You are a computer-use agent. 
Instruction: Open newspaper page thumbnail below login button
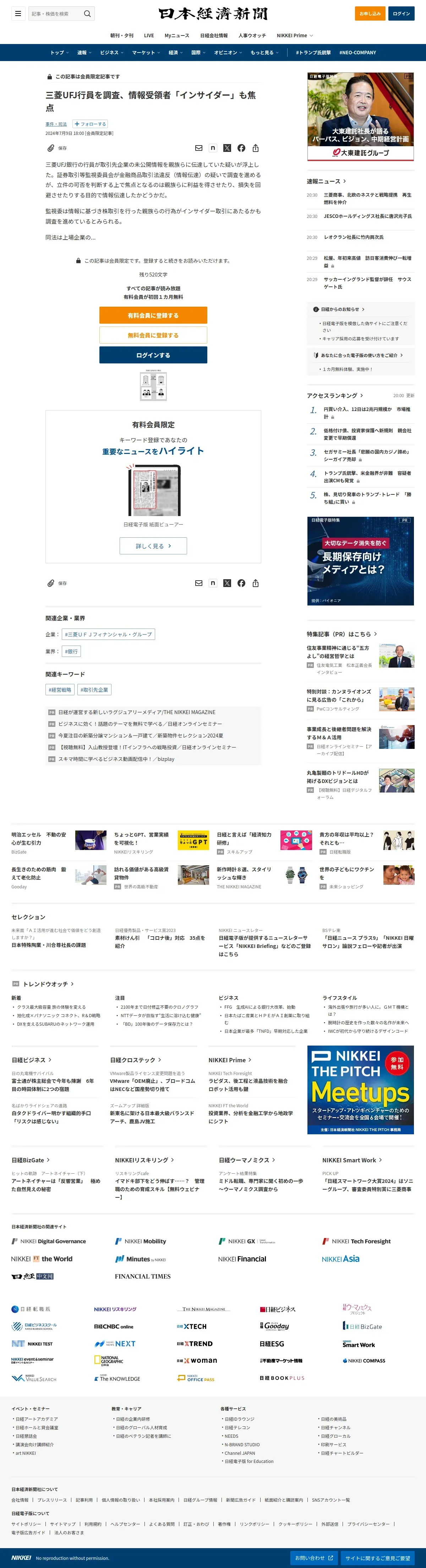(x=153, y=385)
